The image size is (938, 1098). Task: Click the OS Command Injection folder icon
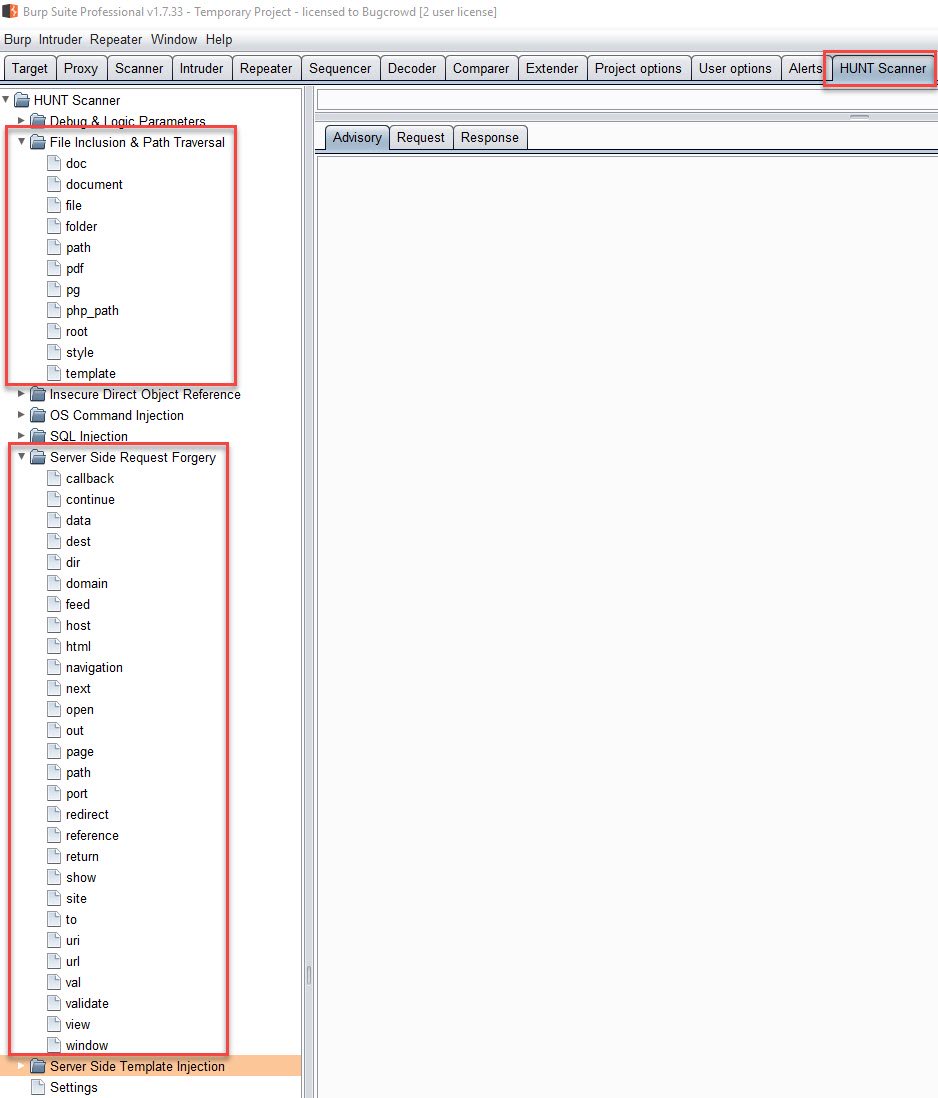[x=38, y=415]
